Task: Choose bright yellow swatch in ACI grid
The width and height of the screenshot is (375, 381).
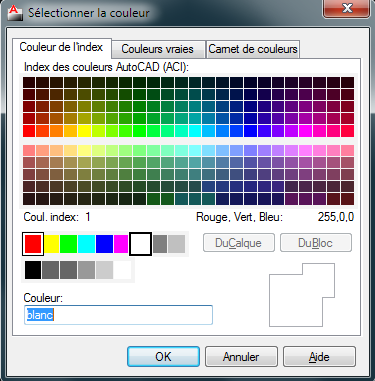Action: click(x=84, y=131)
